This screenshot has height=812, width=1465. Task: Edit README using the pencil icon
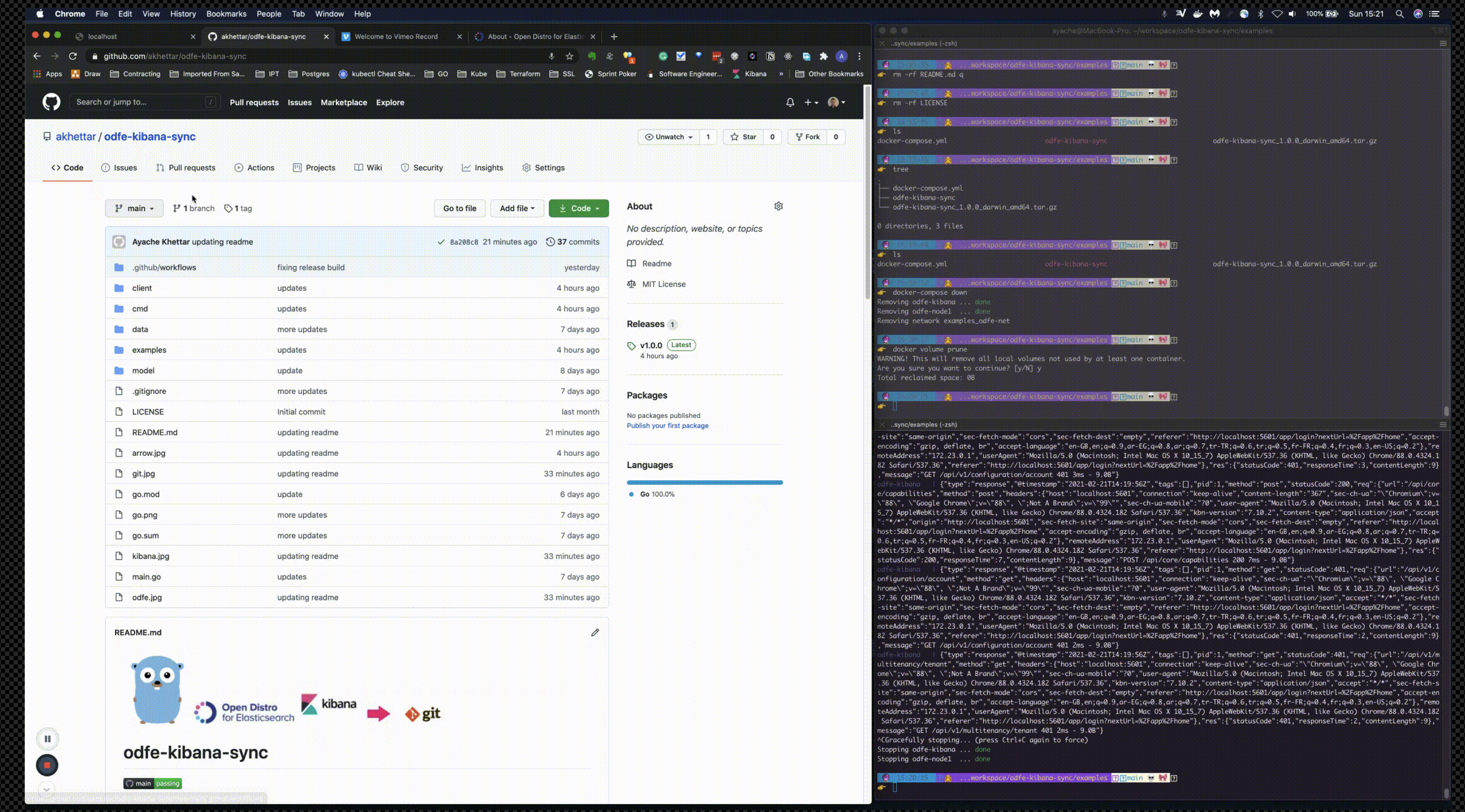[595, 632]
